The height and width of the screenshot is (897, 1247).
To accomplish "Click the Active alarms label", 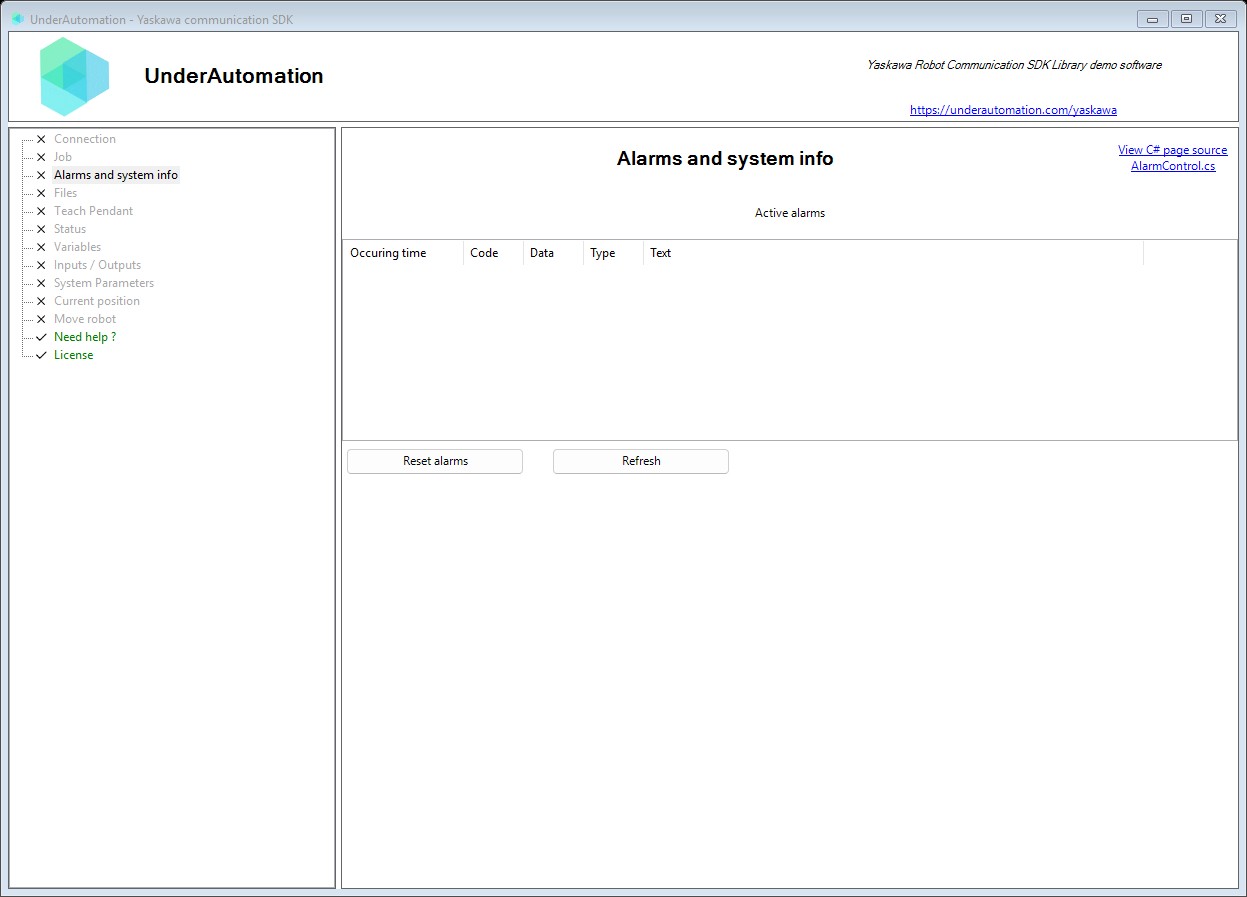I will 790,213.
